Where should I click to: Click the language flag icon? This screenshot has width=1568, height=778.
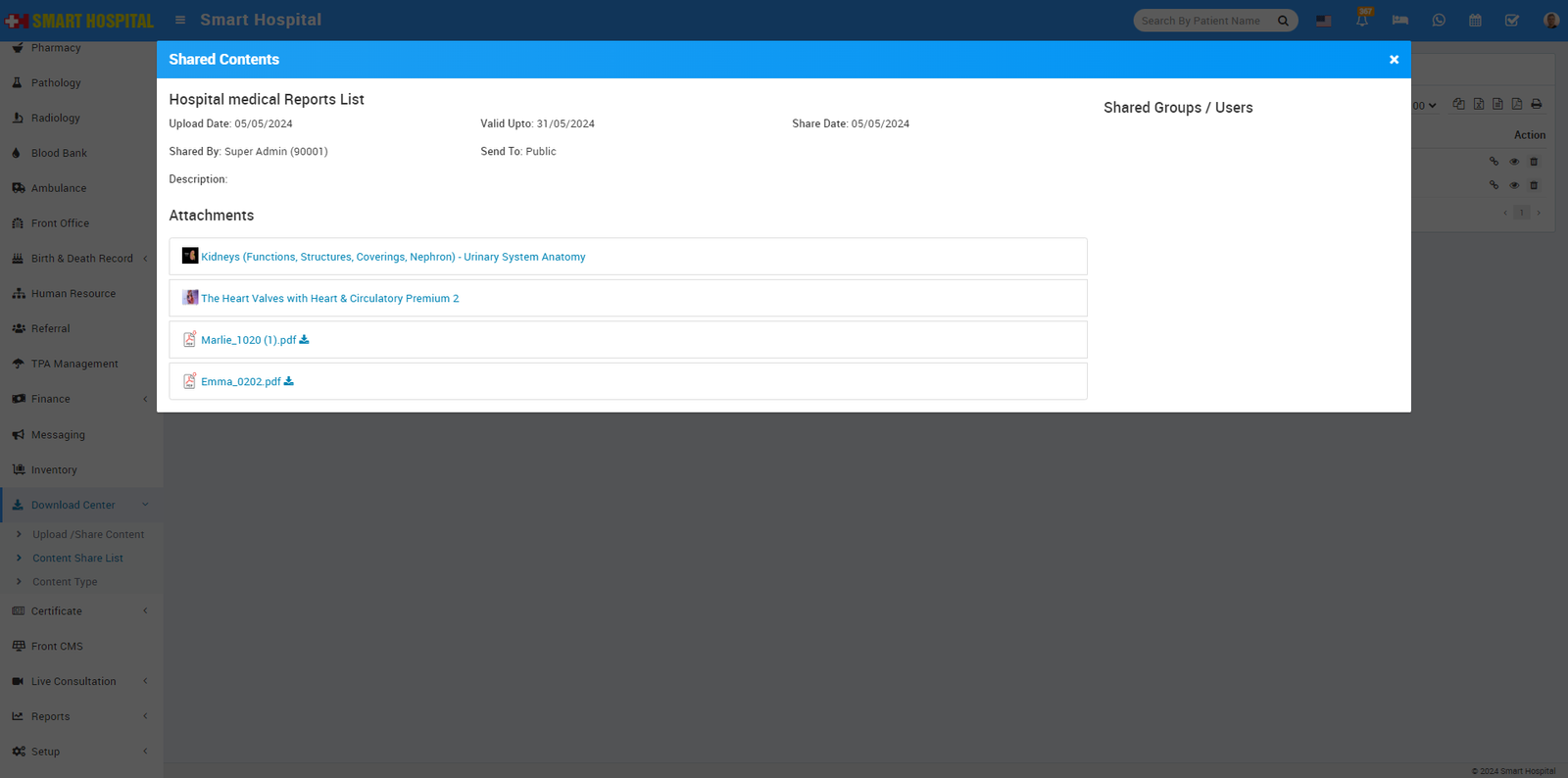1324,21
